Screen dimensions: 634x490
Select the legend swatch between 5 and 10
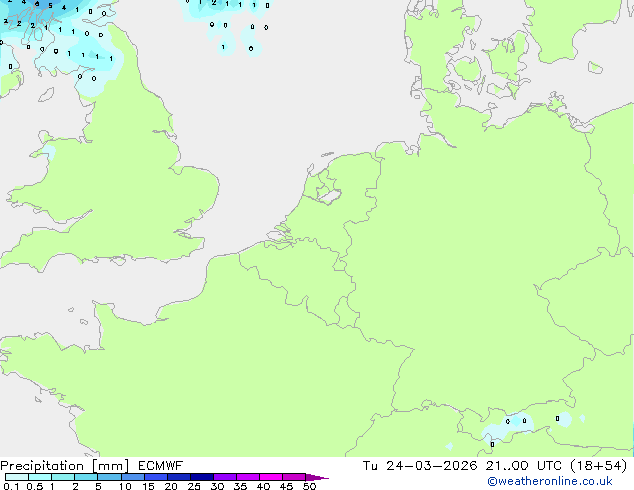coord(109,477)
